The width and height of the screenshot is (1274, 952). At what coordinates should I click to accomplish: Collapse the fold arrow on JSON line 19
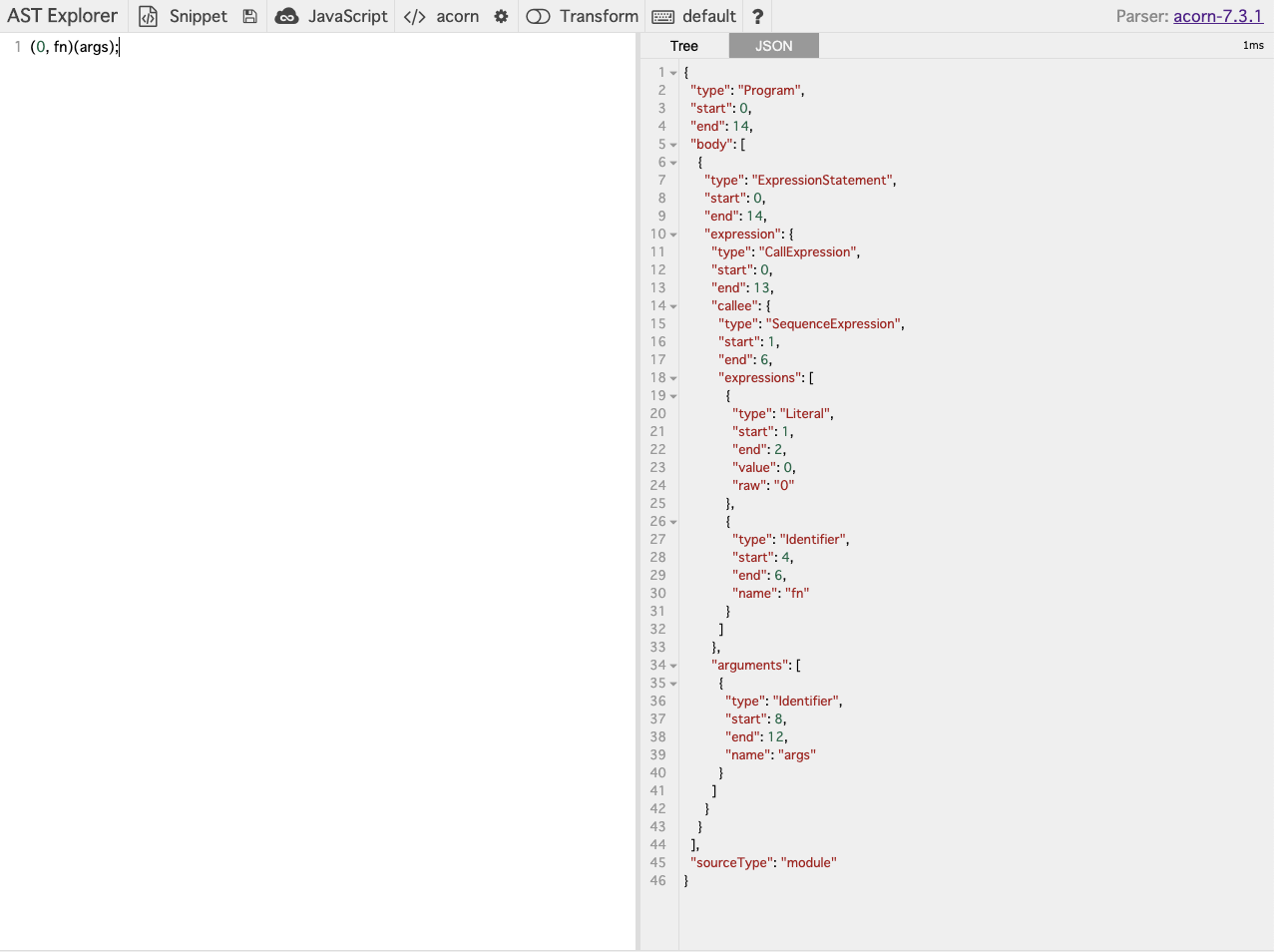[x=673, y=396]
